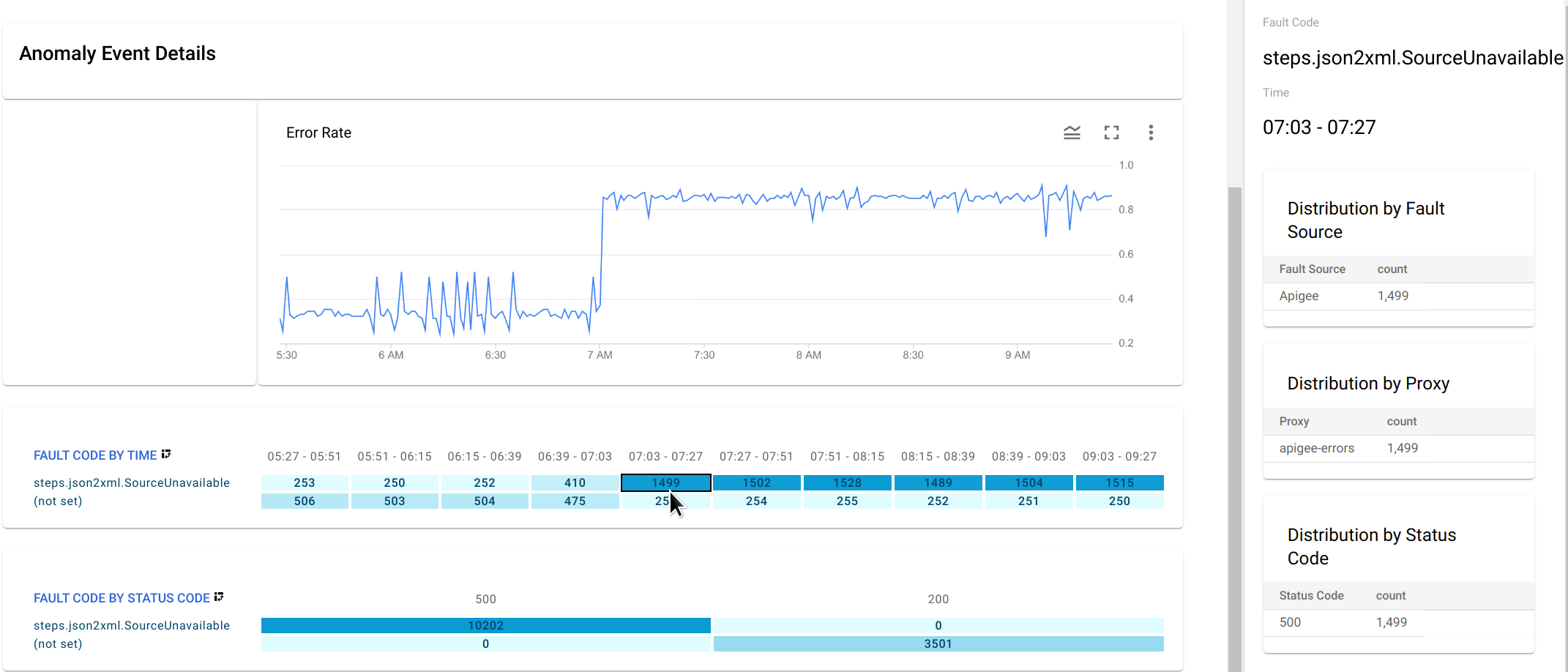Click the 1528 fault count cell
This screenshot has height=672, width=1568.
click(847, 483)
